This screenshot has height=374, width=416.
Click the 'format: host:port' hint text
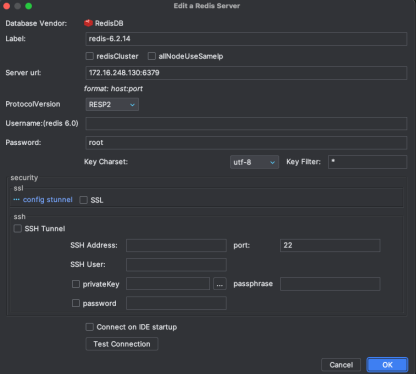pyautogui.click(x=113, y=89)
